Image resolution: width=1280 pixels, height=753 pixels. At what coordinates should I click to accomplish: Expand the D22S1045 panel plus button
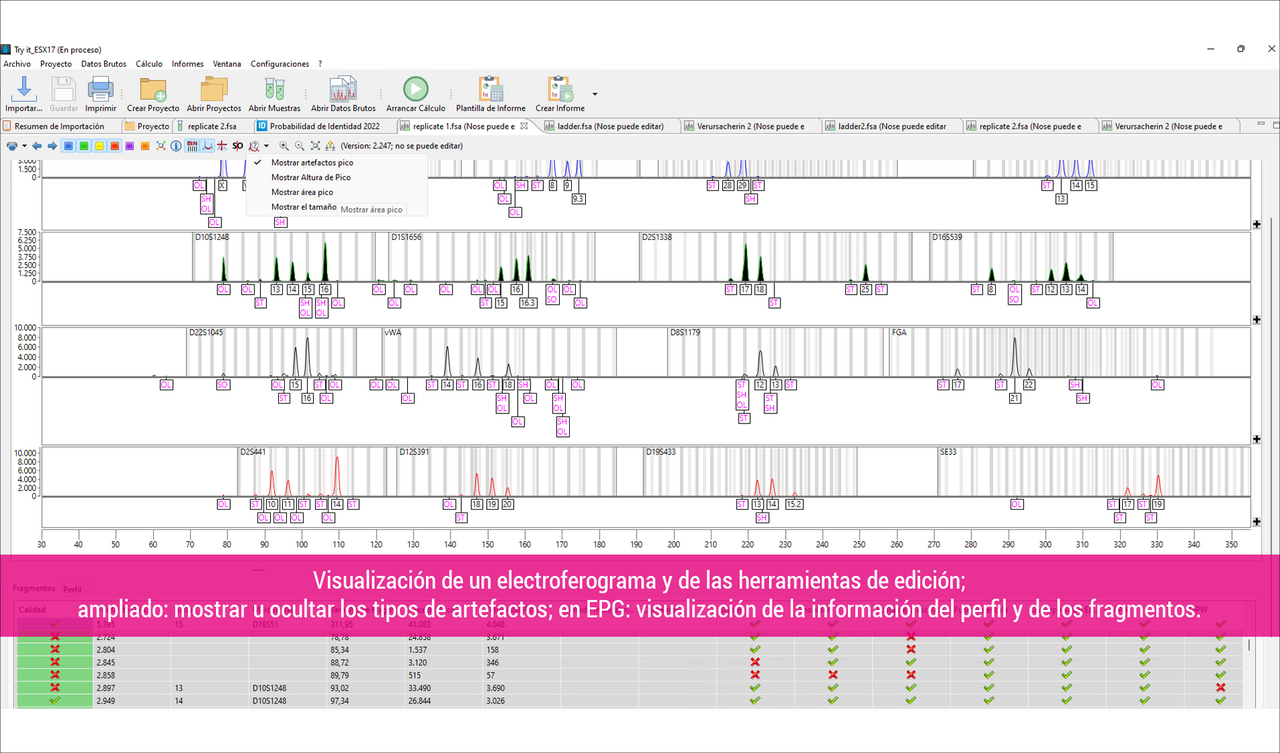[1257, 438]
